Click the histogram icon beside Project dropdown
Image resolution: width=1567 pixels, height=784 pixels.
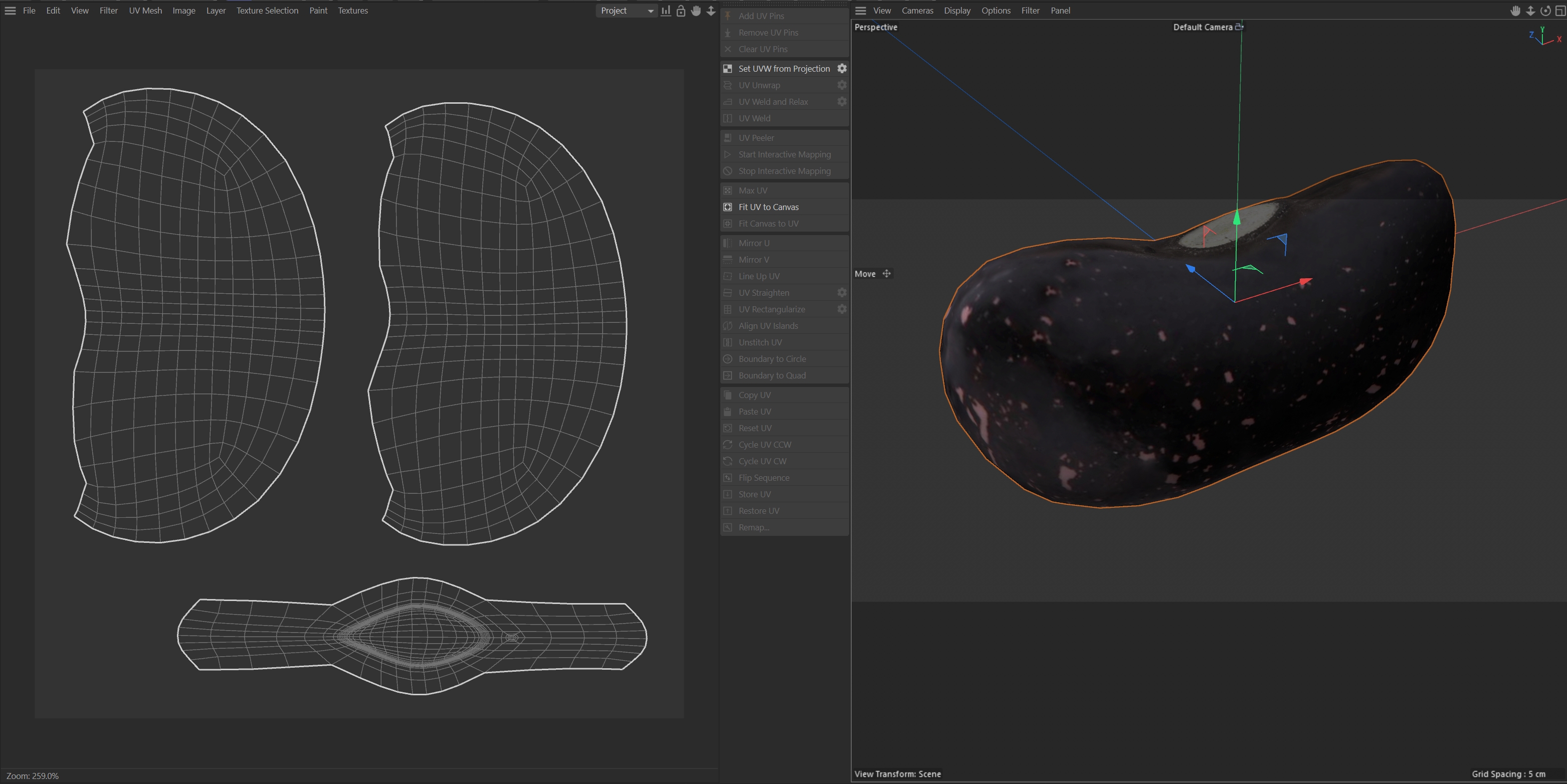coord(666,11)
